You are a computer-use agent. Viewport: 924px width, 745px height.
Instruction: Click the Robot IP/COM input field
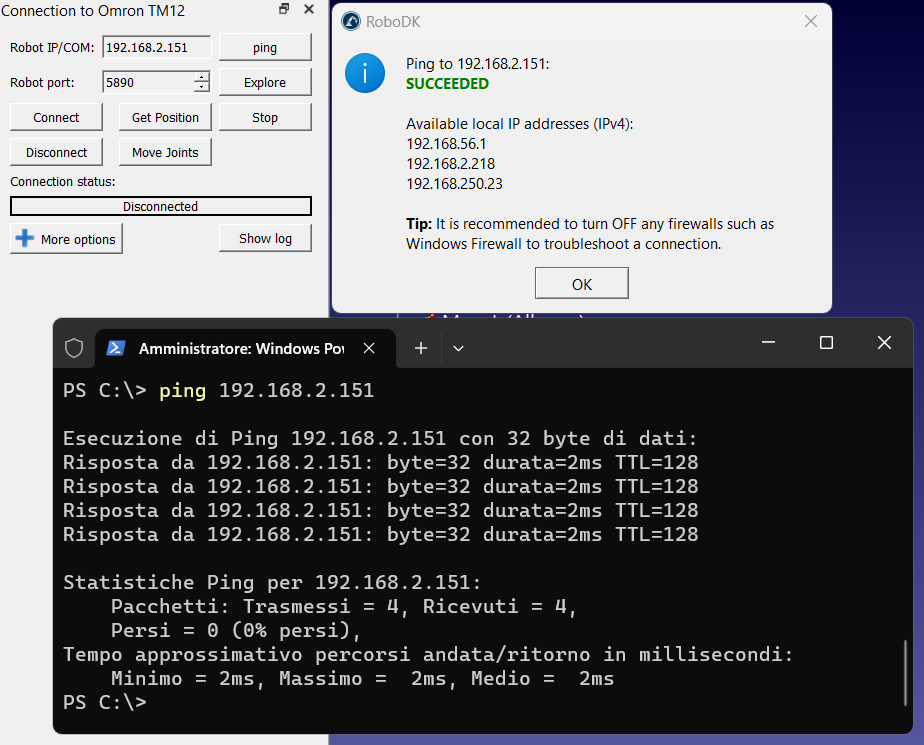(158, 47)
